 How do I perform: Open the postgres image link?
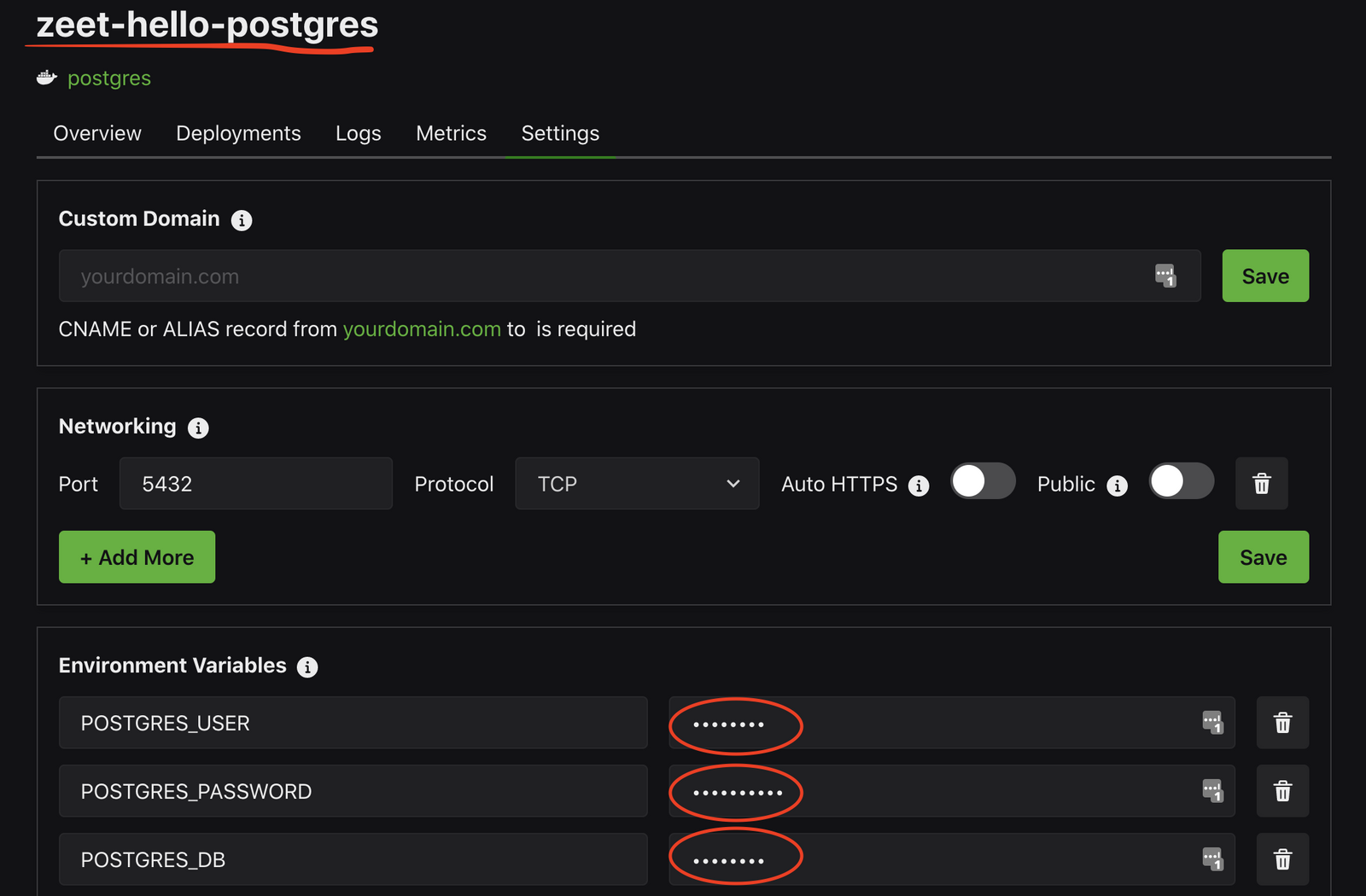(x=109, y=79)
